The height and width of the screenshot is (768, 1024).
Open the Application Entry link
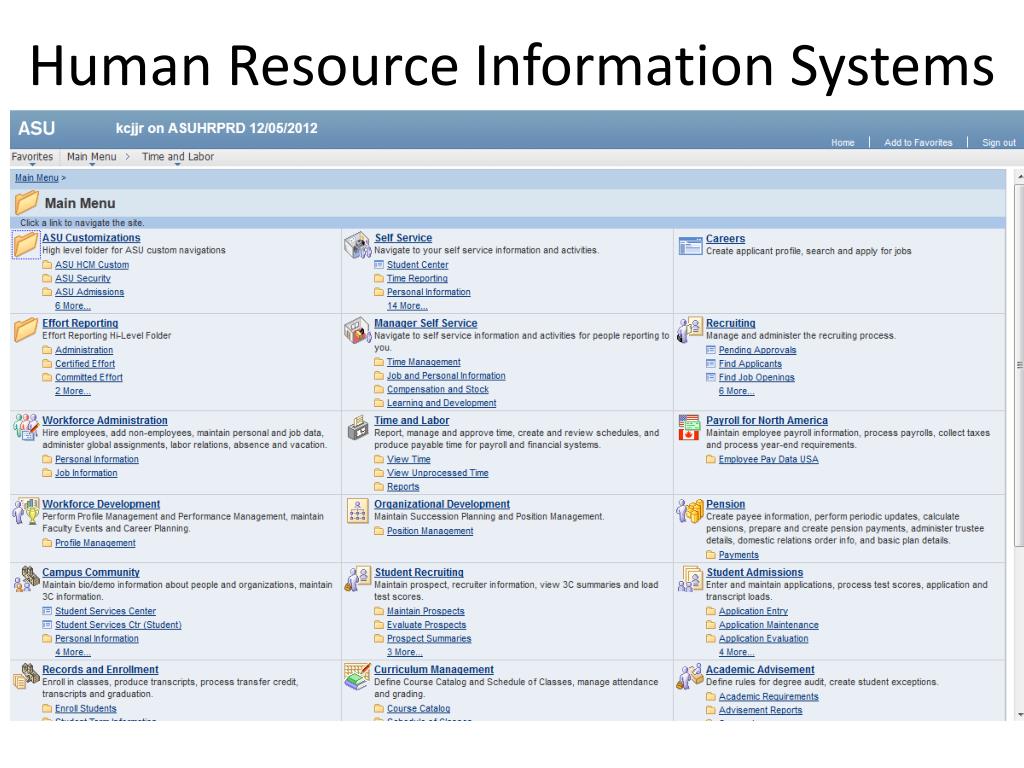point(753,611)
